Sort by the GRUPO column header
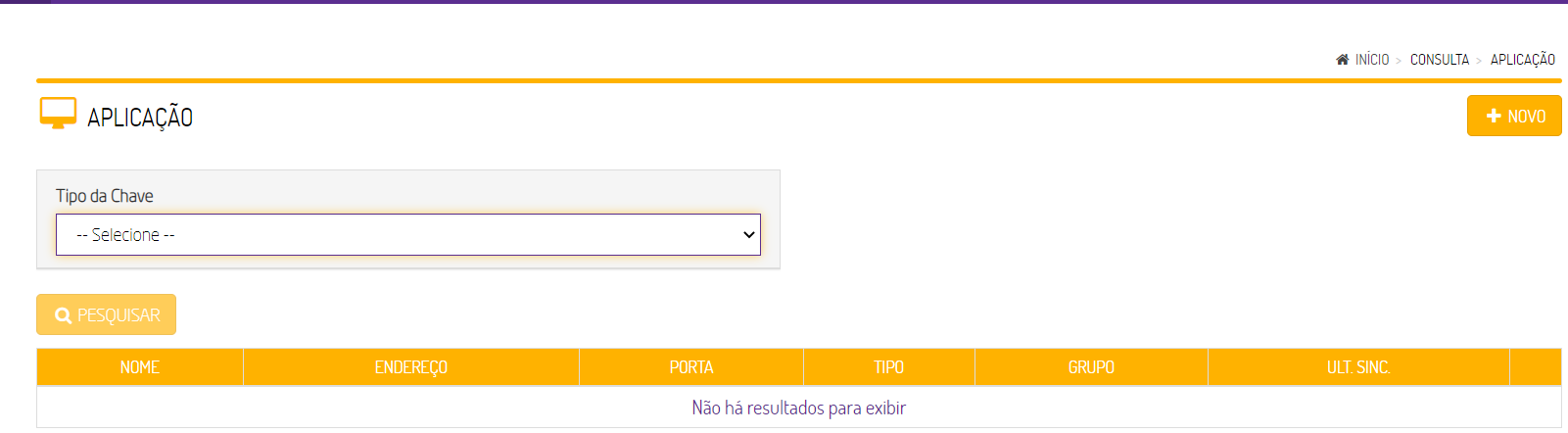The image size is (1568, 433). click(1091, 367)
